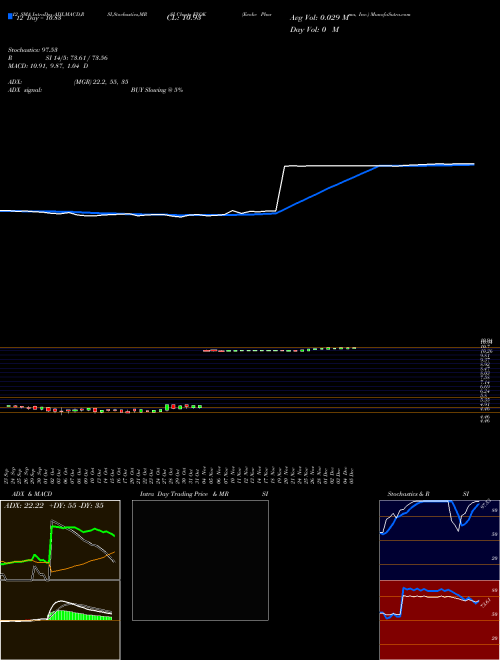Click the 'CL: 10.93' close price text
The width and height of the screenshot is (500, 660).
(184, 18)
